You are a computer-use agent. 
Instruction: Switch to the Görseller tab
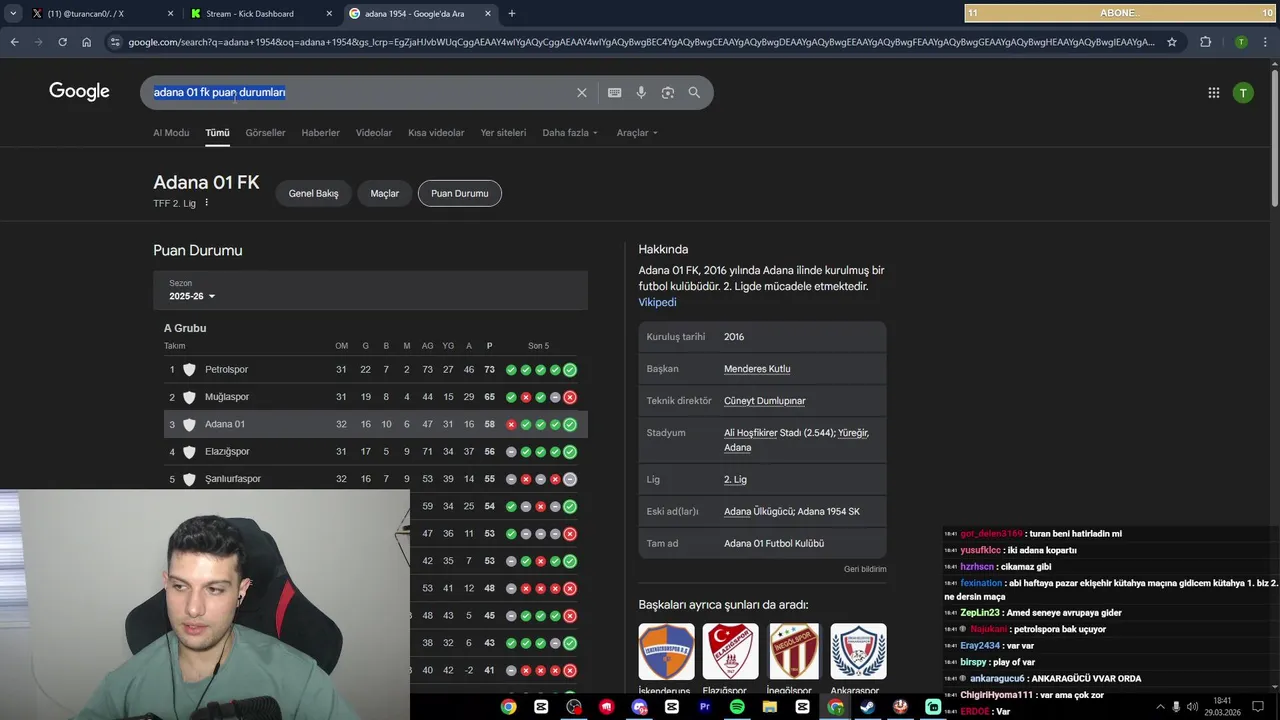(265, 132)
